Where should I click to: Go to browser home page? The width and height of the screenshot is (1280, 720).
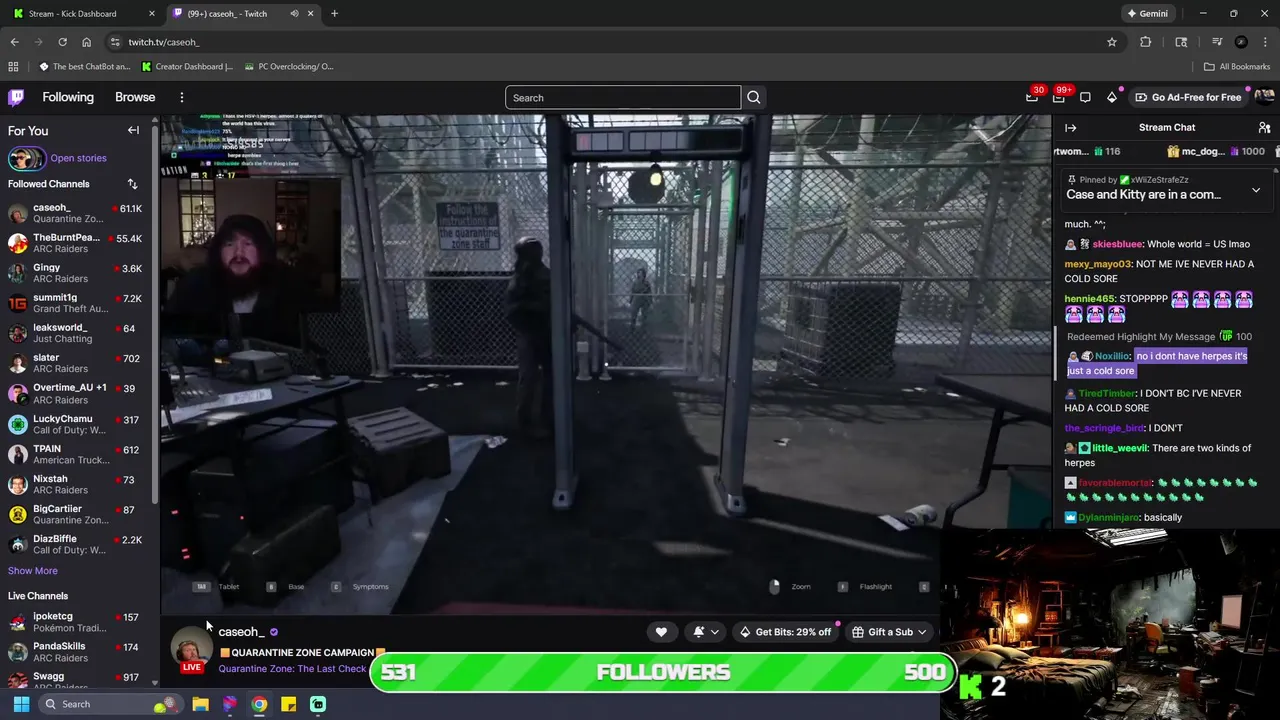click(x=87, y=42)
